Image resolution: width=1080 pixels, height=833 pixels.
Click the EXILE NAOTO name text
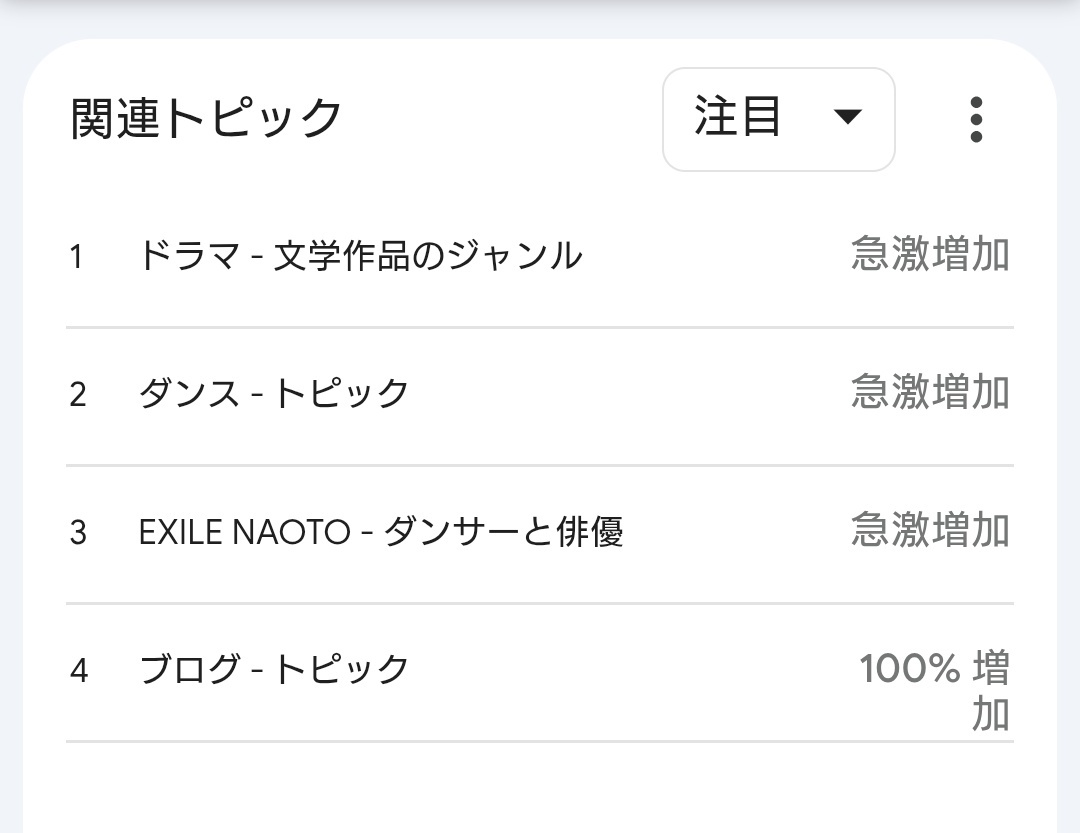[245, 533]
